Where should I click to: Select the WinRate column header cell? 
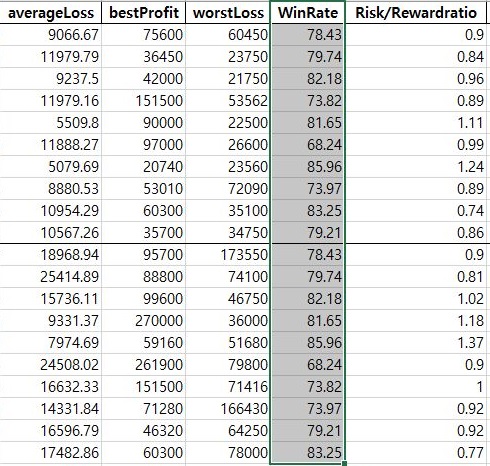307,12
